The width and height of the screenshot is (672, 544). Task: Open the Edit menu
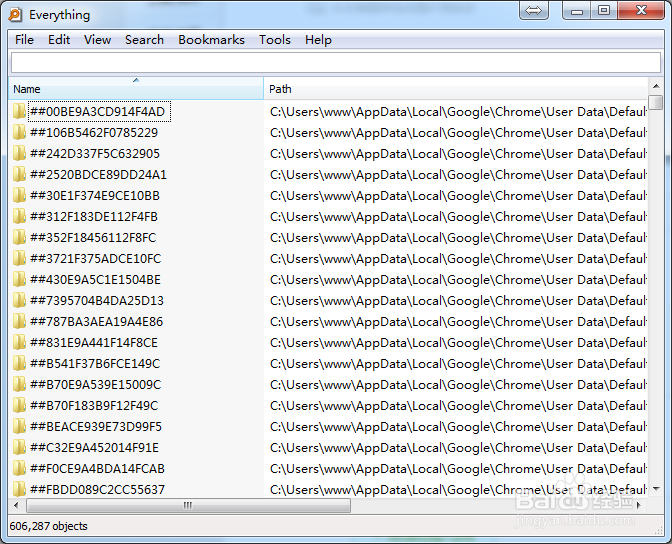tap(59, 40)
